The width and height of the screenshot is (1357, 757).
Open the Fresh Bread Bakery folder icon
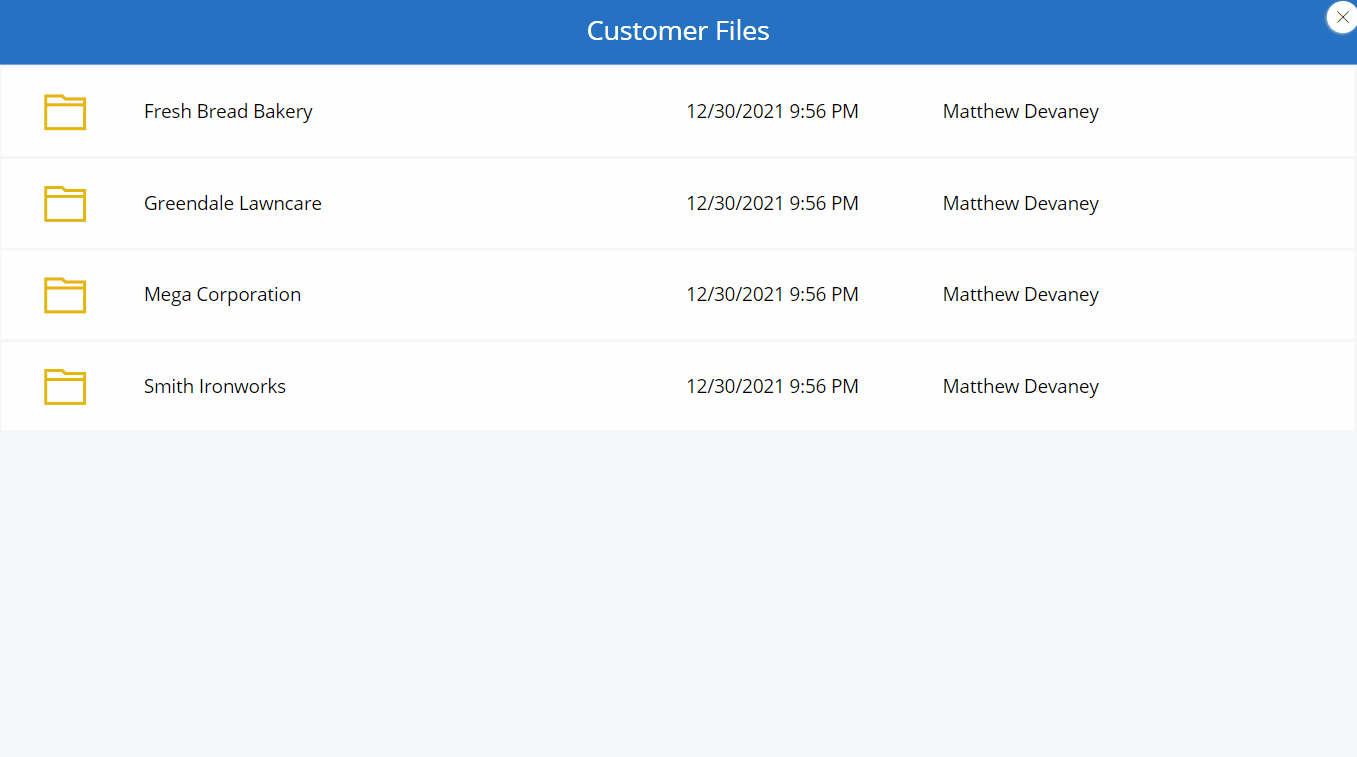65,112
